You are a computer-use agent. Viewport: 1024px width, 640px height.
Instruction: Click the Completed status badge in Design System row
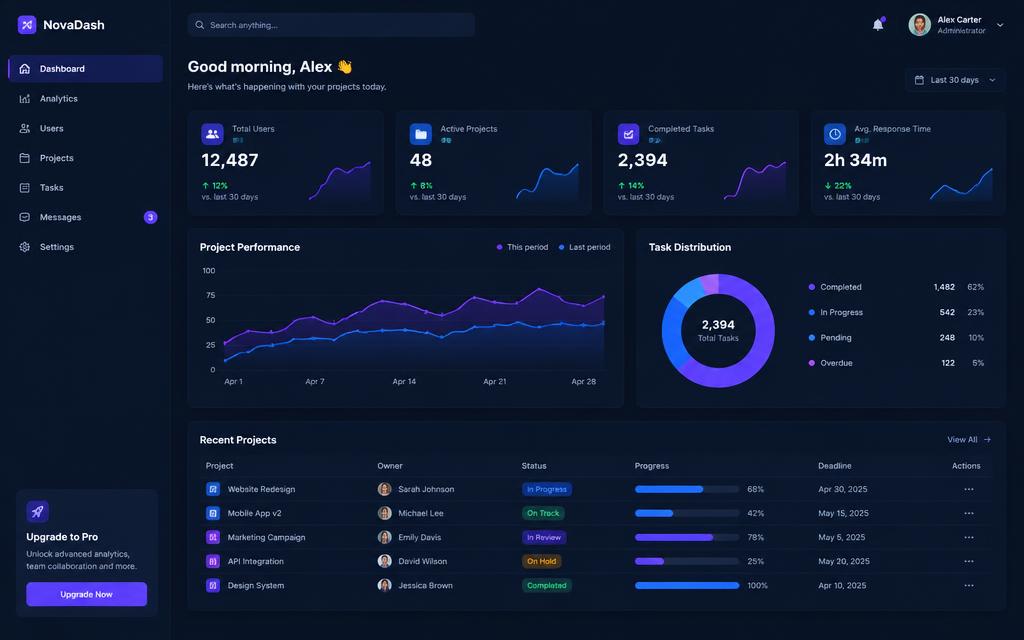(547, 585)
